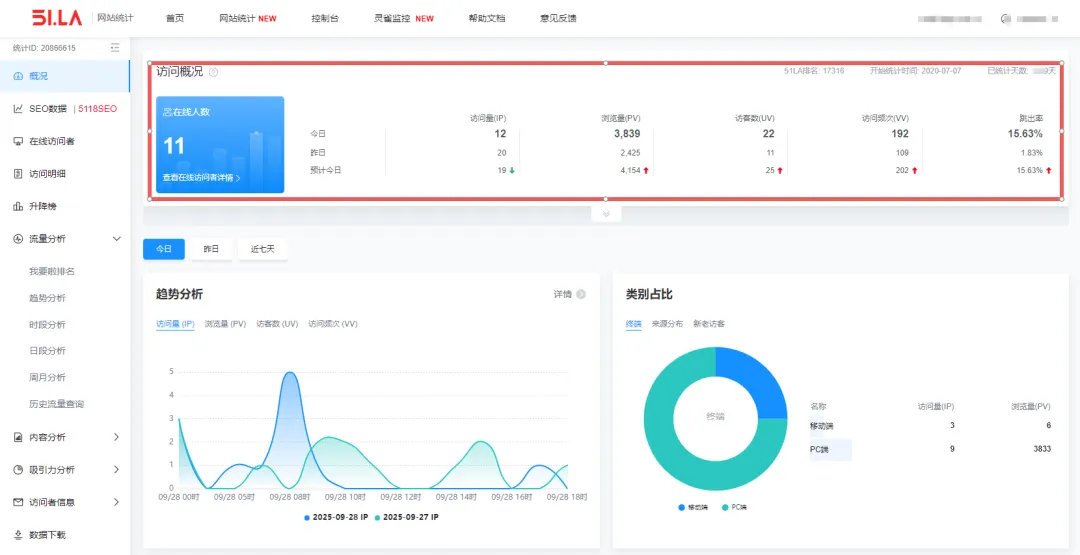
Task: Switch trend chart to 访问量 (IP) tab
Action: pyautogui.click(x=176, y=324)
